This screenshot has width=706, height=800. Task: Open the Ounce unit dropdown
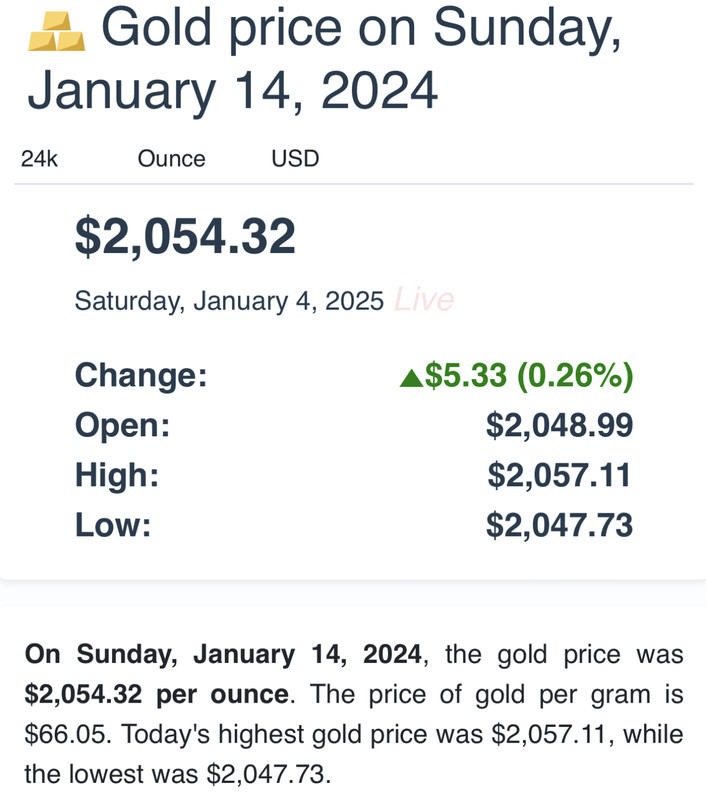(x=171, y=159)
